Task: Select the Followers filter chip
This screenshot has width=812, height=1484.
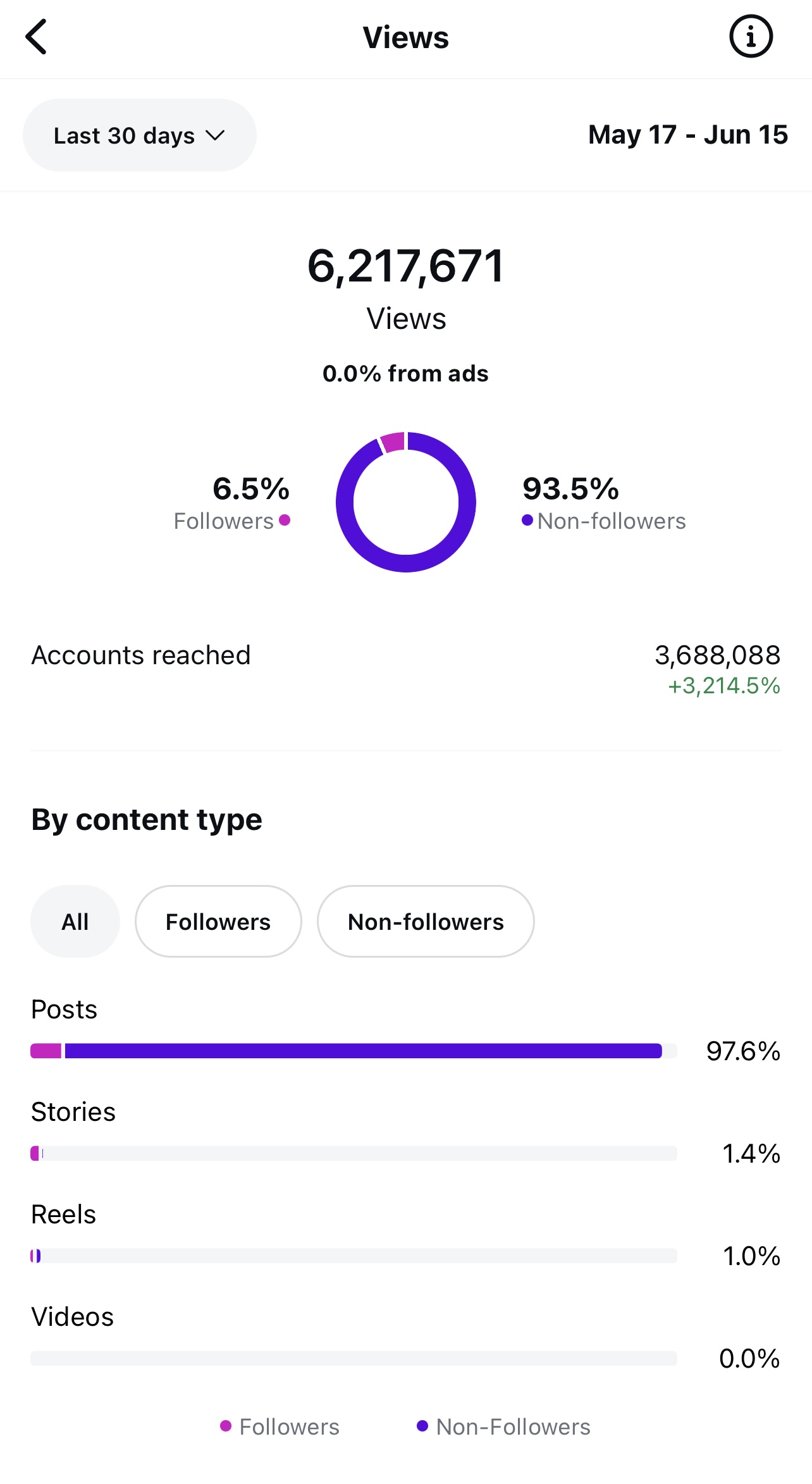Action: (218, 922)
